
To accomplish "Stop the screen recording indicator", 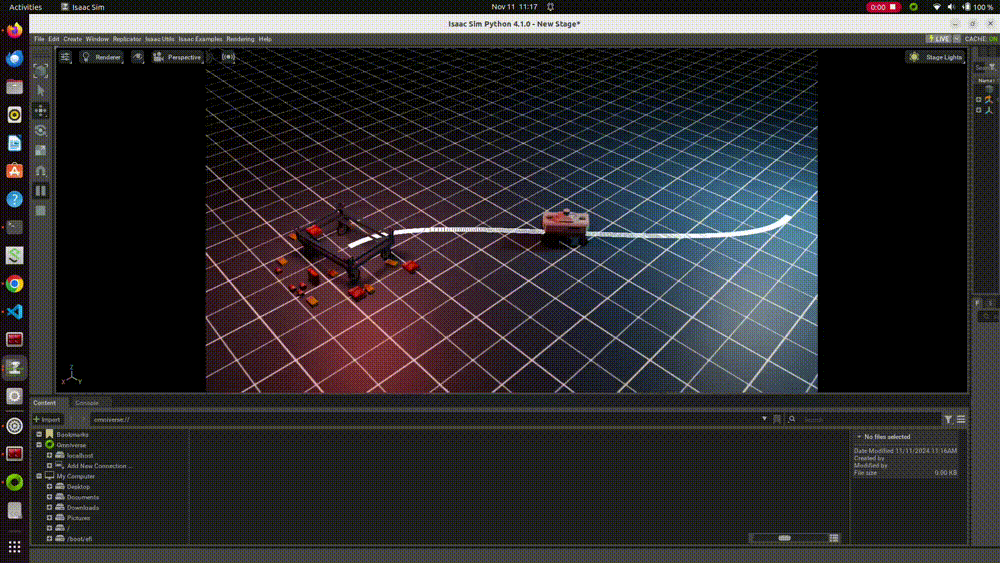I will (x=883, y=7).
